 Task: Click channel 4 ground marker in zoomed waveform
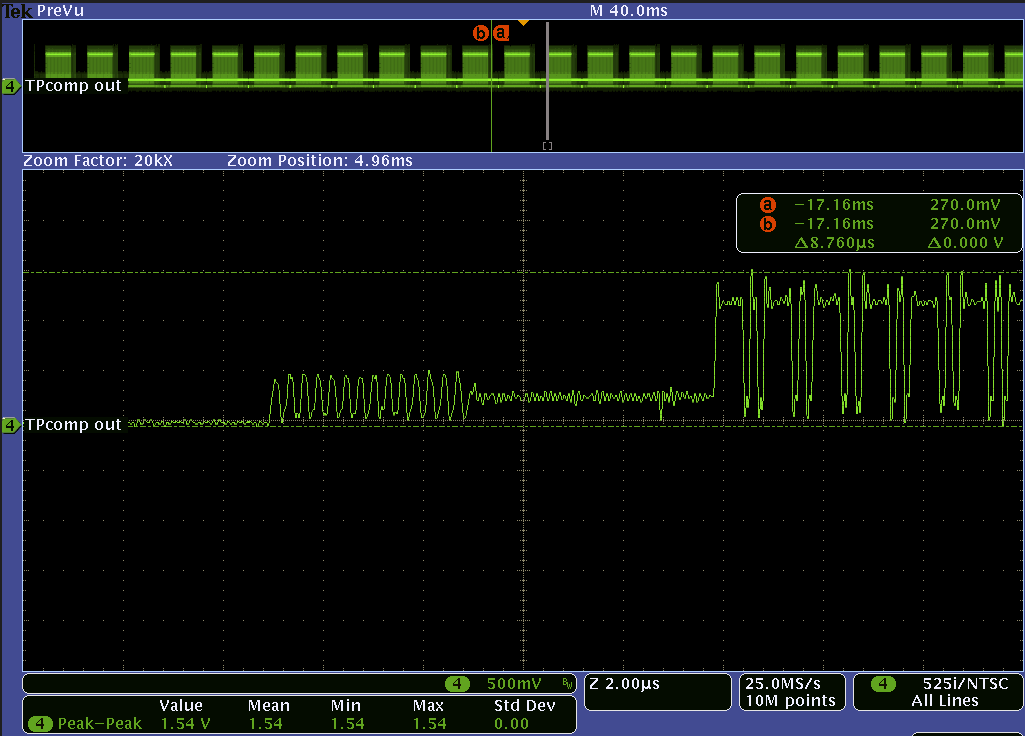tap(11, 425)
